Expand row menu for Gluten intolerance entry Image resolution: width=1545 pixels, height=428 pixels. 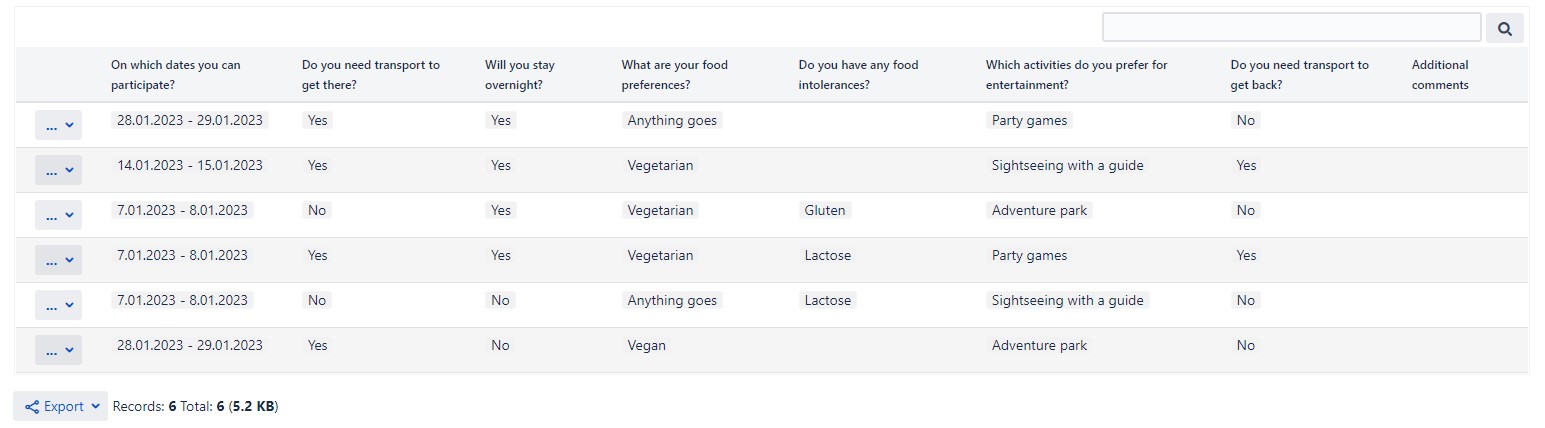click(58, 215)
